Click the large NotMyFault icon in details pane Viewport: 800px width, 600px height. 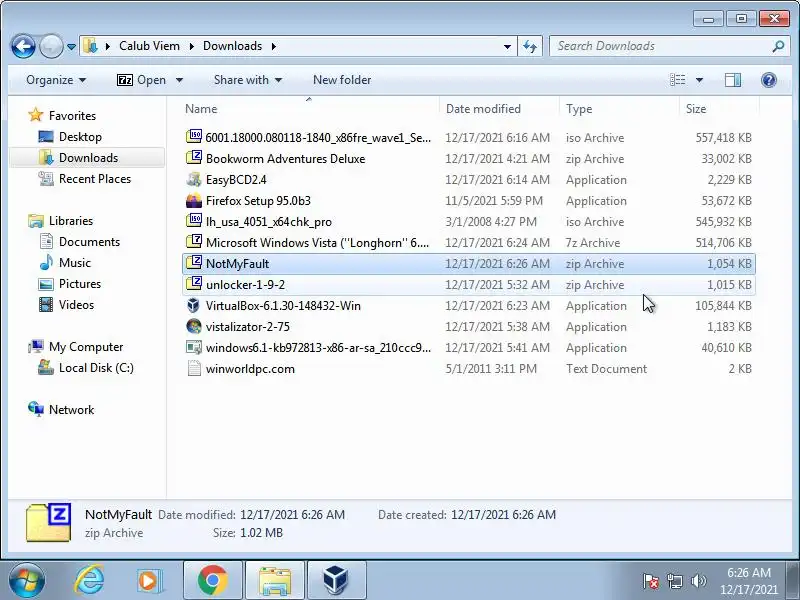48,522
